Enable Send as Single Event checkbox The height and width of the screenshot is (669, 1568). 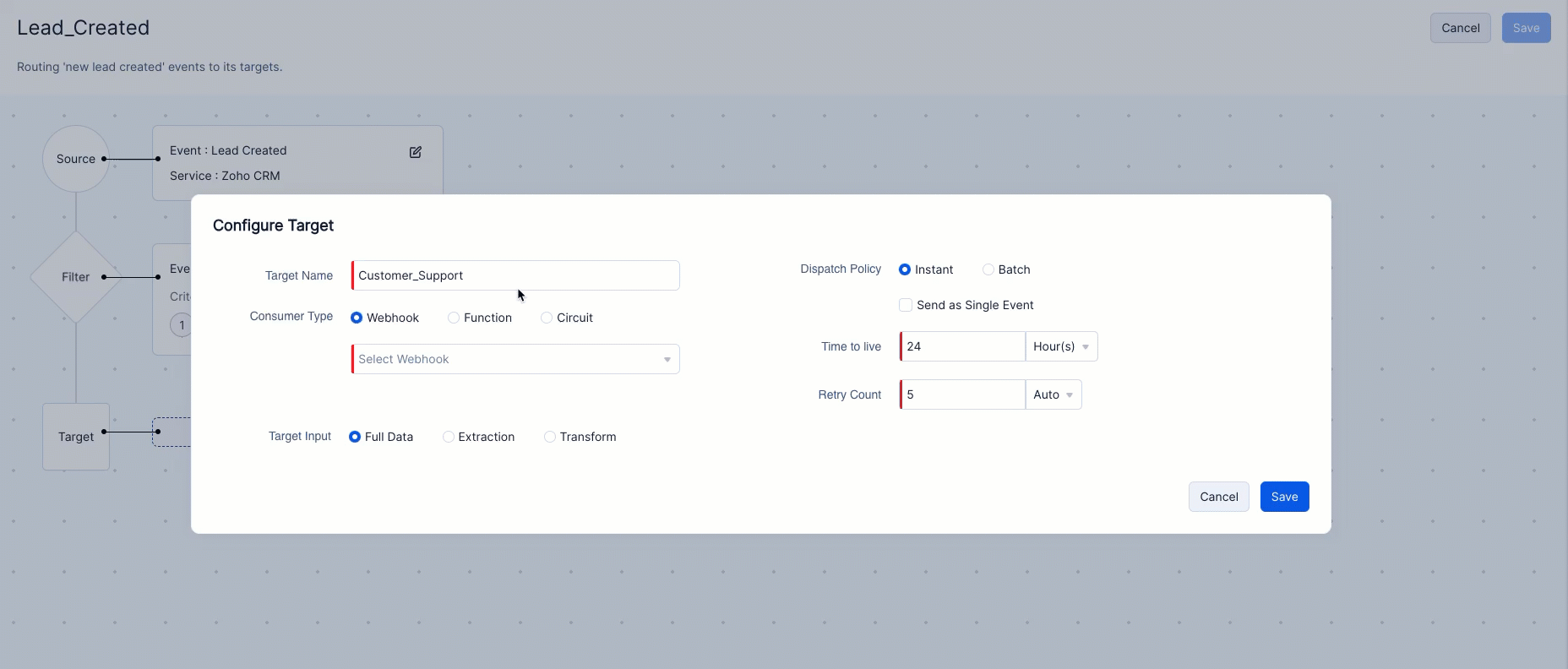point(906,305)
